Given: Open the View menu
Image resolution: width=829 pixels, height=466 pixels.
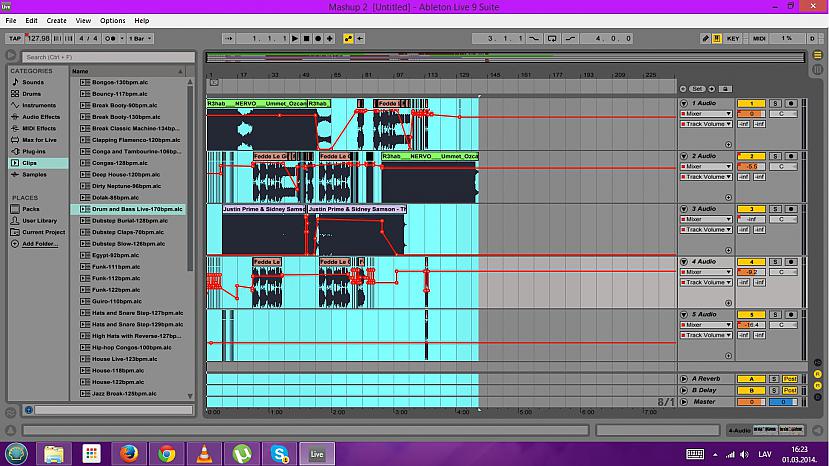Looking at the screenshot, I should pyautogui.click(x=83, y=21).
